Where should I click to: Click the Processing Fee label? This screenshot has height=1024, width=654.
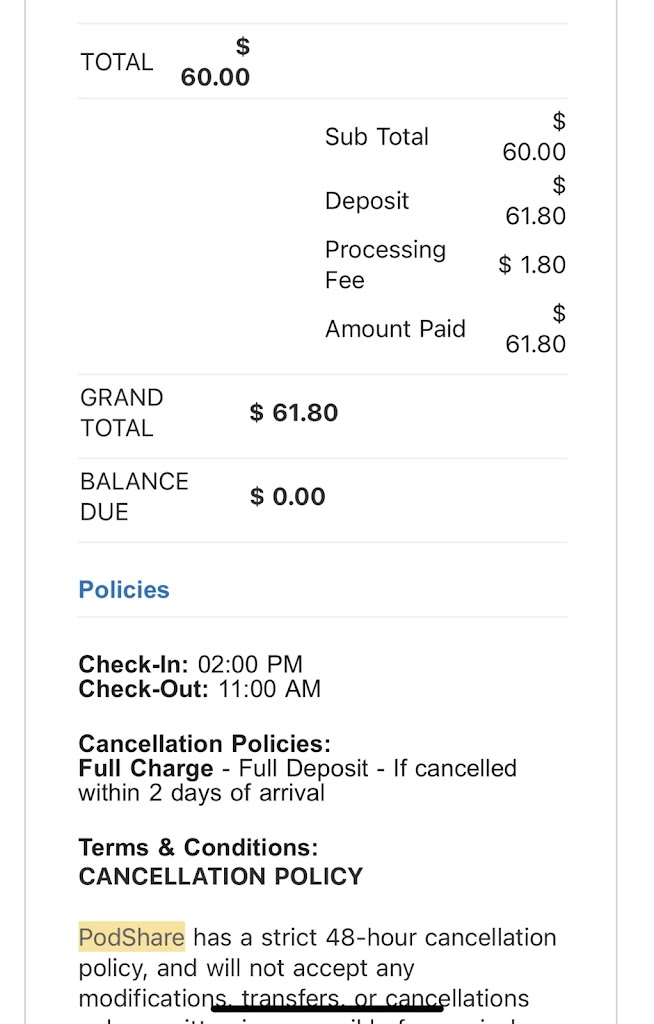coord(385,265)
